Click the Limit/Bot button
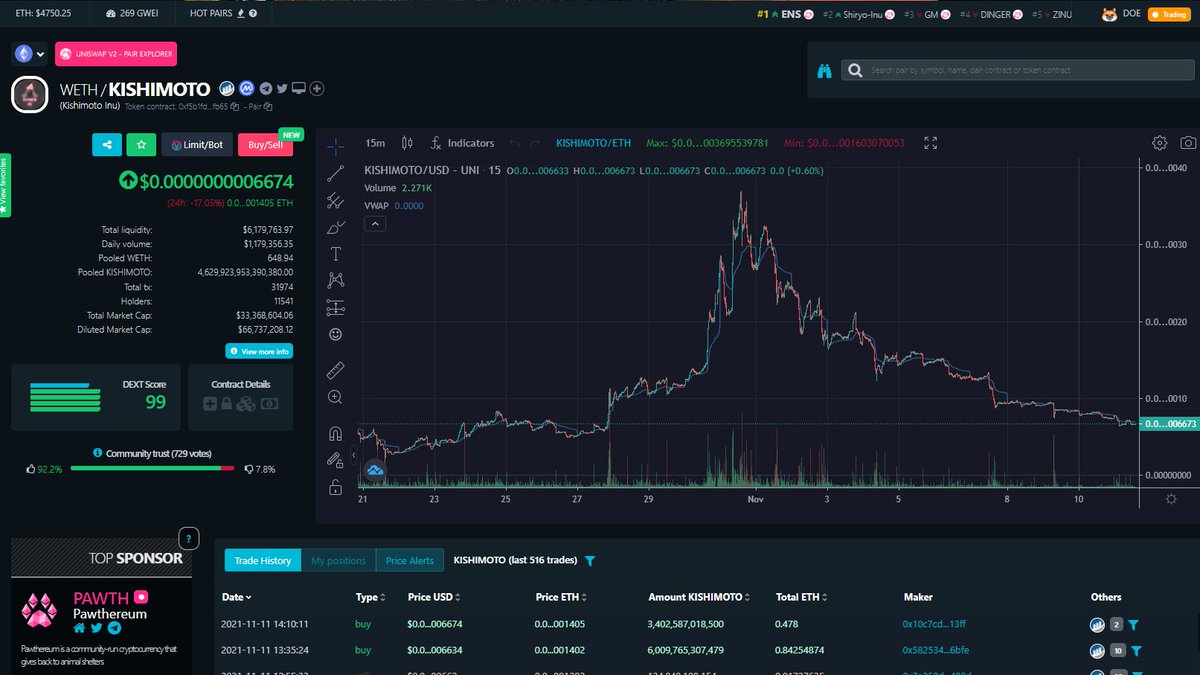The height and width of the screenshot is (675, 1200). 197,145
